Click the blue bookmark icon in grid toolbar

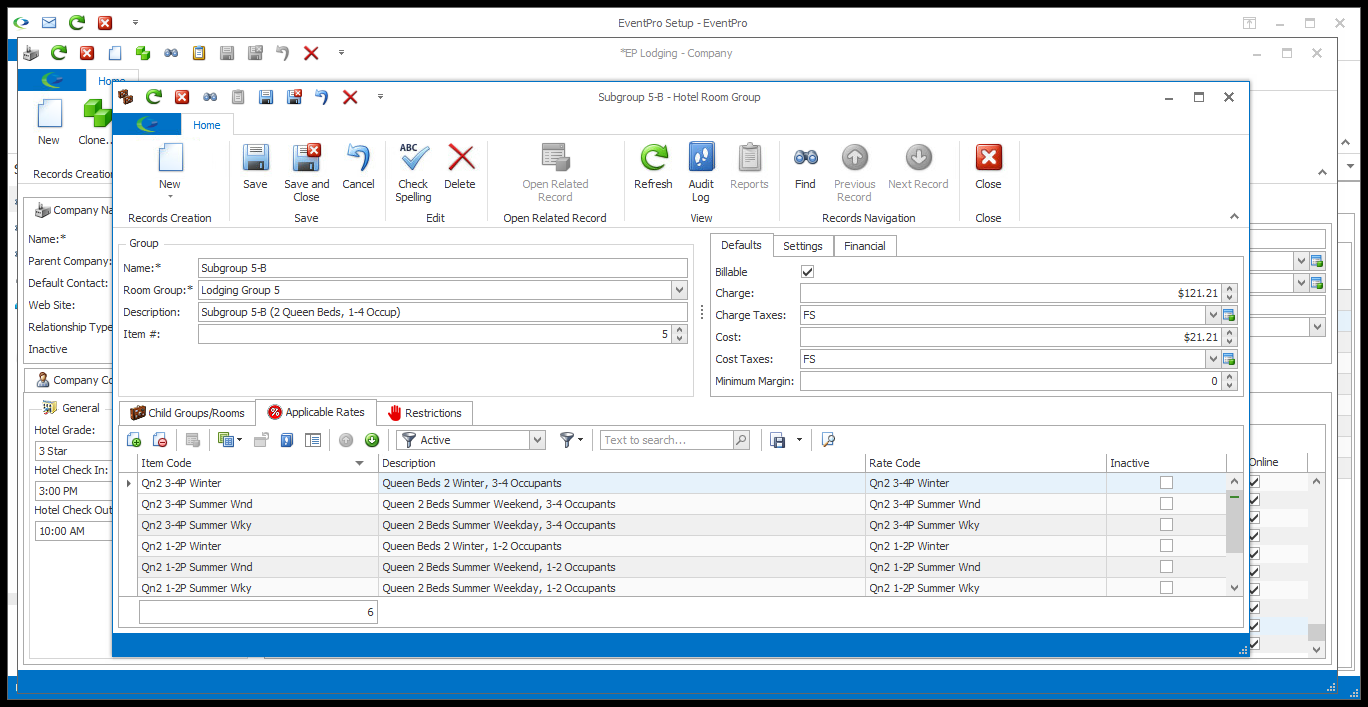pos(287,440)
